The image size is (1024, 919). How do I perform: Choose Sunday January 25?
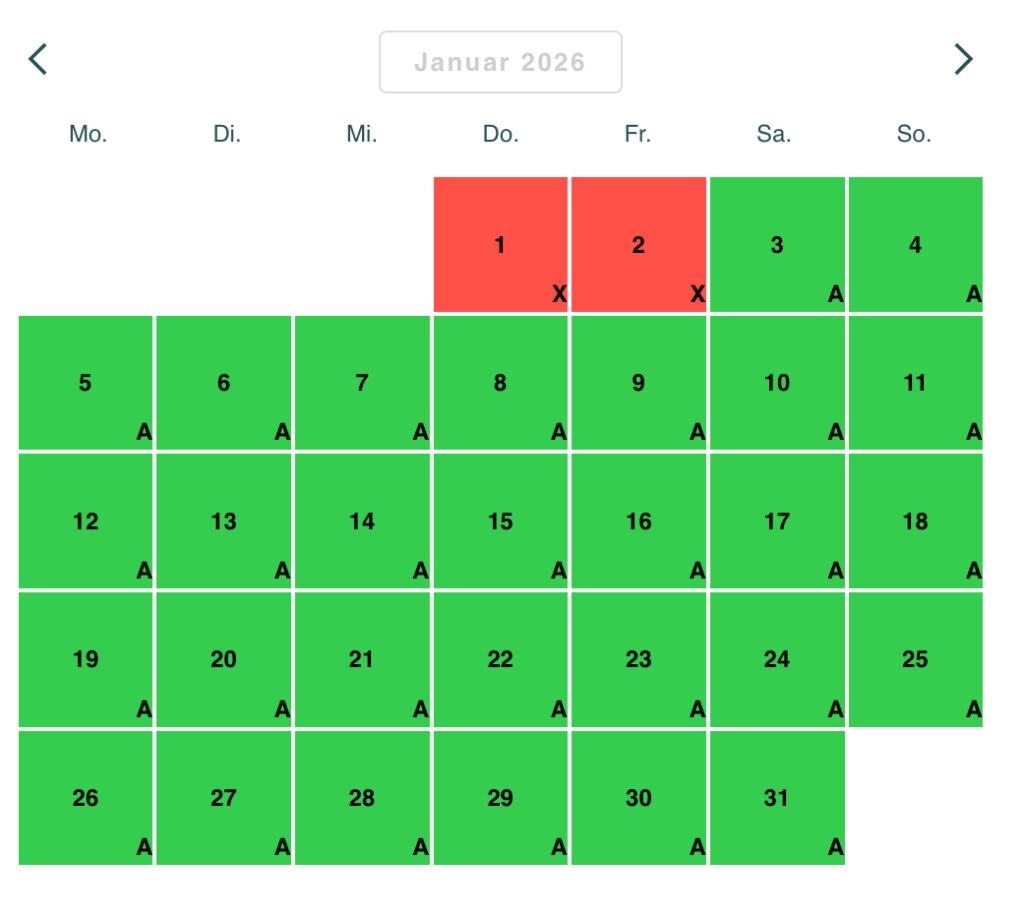915,659
